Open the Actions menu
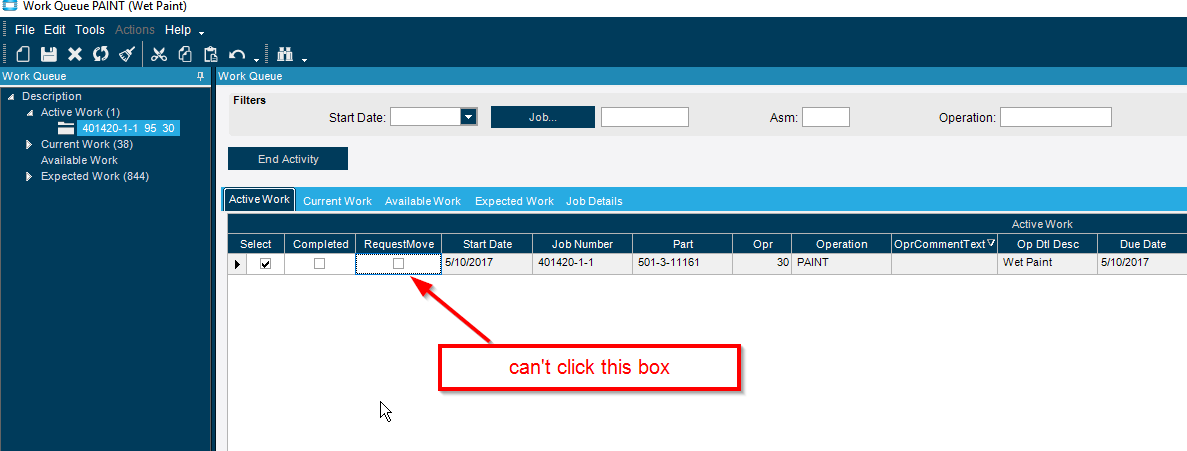Image resolution: width=1187 pixels, height=451 pixels. click(x=135, y=30)
